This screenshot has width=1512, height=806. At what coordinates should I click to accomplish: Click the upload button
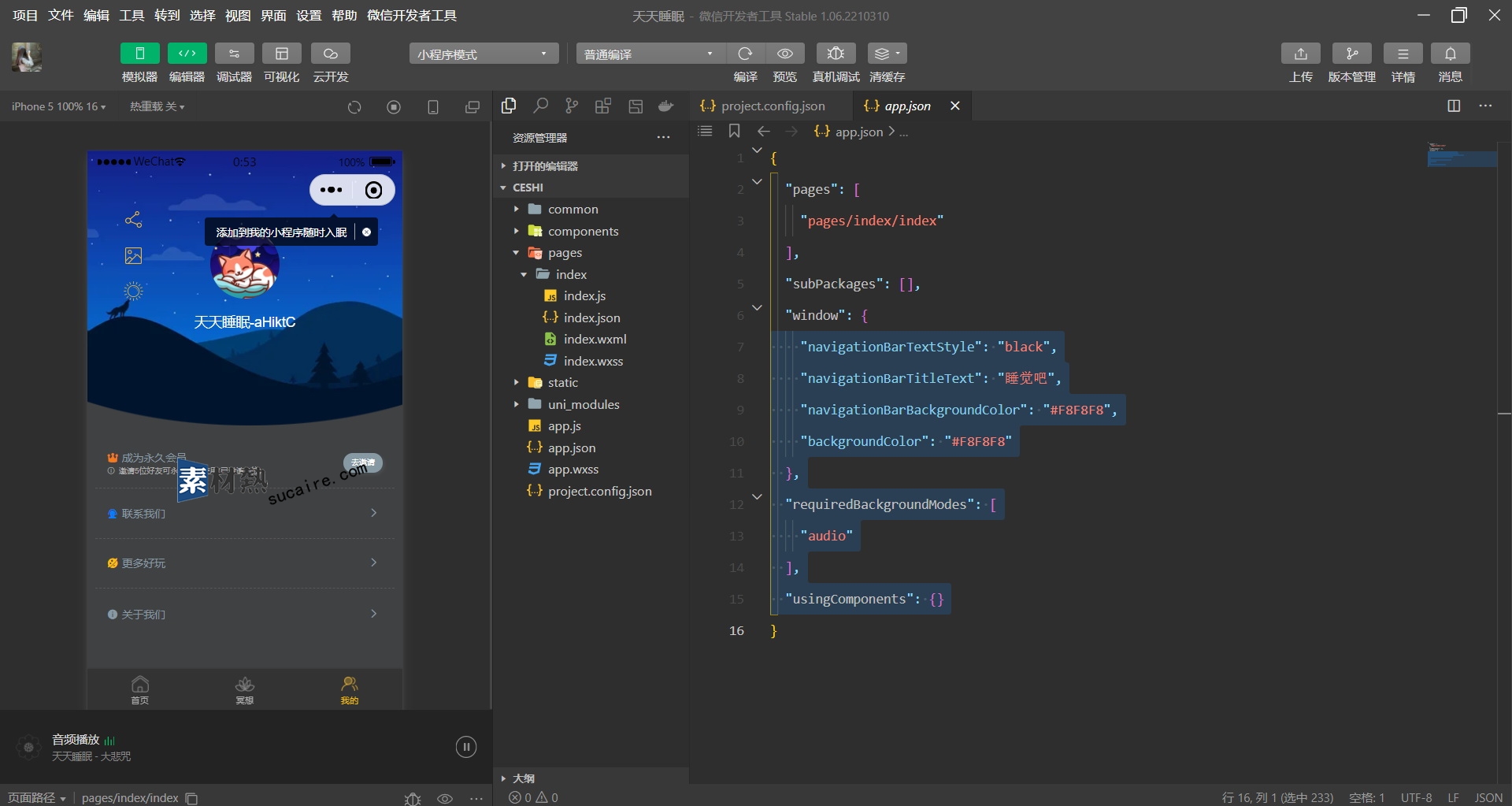point(1300,54)
